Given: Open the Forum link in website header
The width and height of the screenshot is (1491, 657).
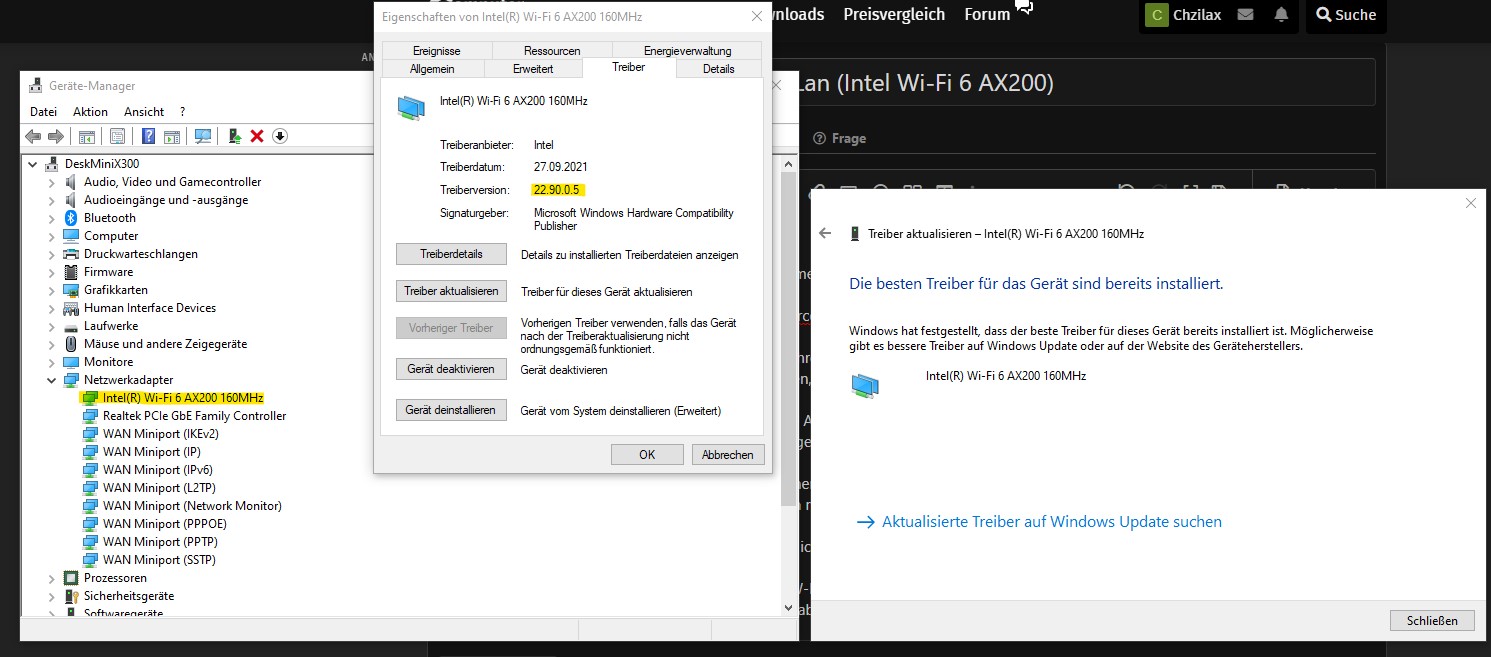Looking at the screenshot, I should click(987, 15).
